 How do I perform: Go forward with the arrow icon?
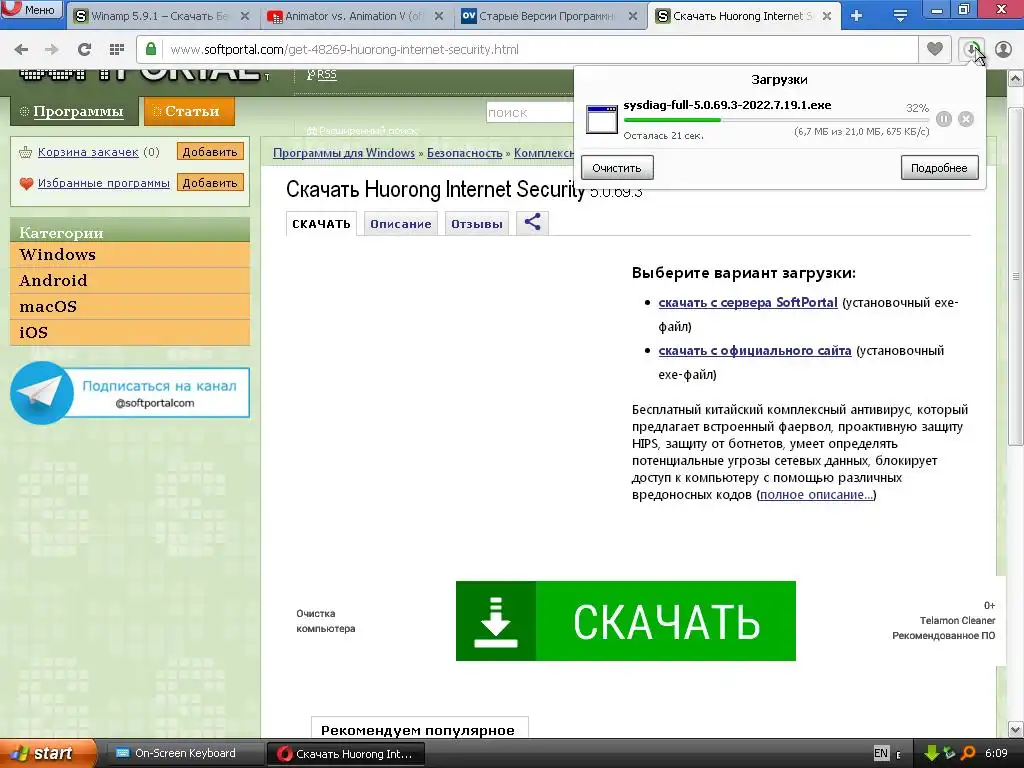52,49
